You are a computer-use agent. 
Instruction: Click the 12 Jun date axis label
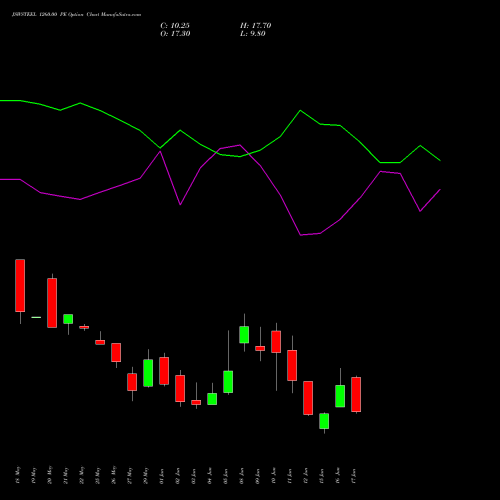(x=306, y=476)
